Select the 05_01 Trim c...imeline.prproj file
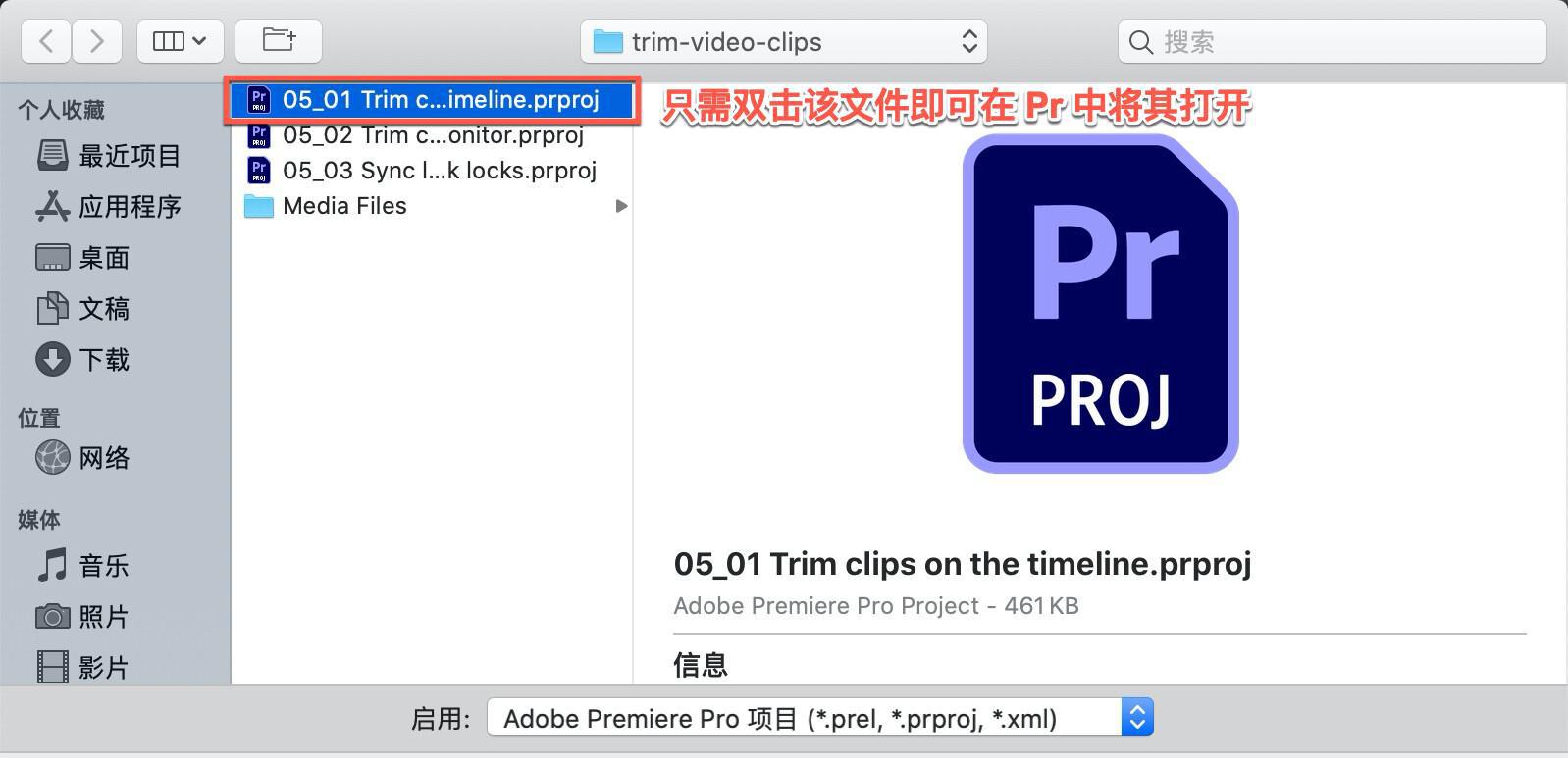Viewport: 1568px width, 758px height. (x=433, y=100)
